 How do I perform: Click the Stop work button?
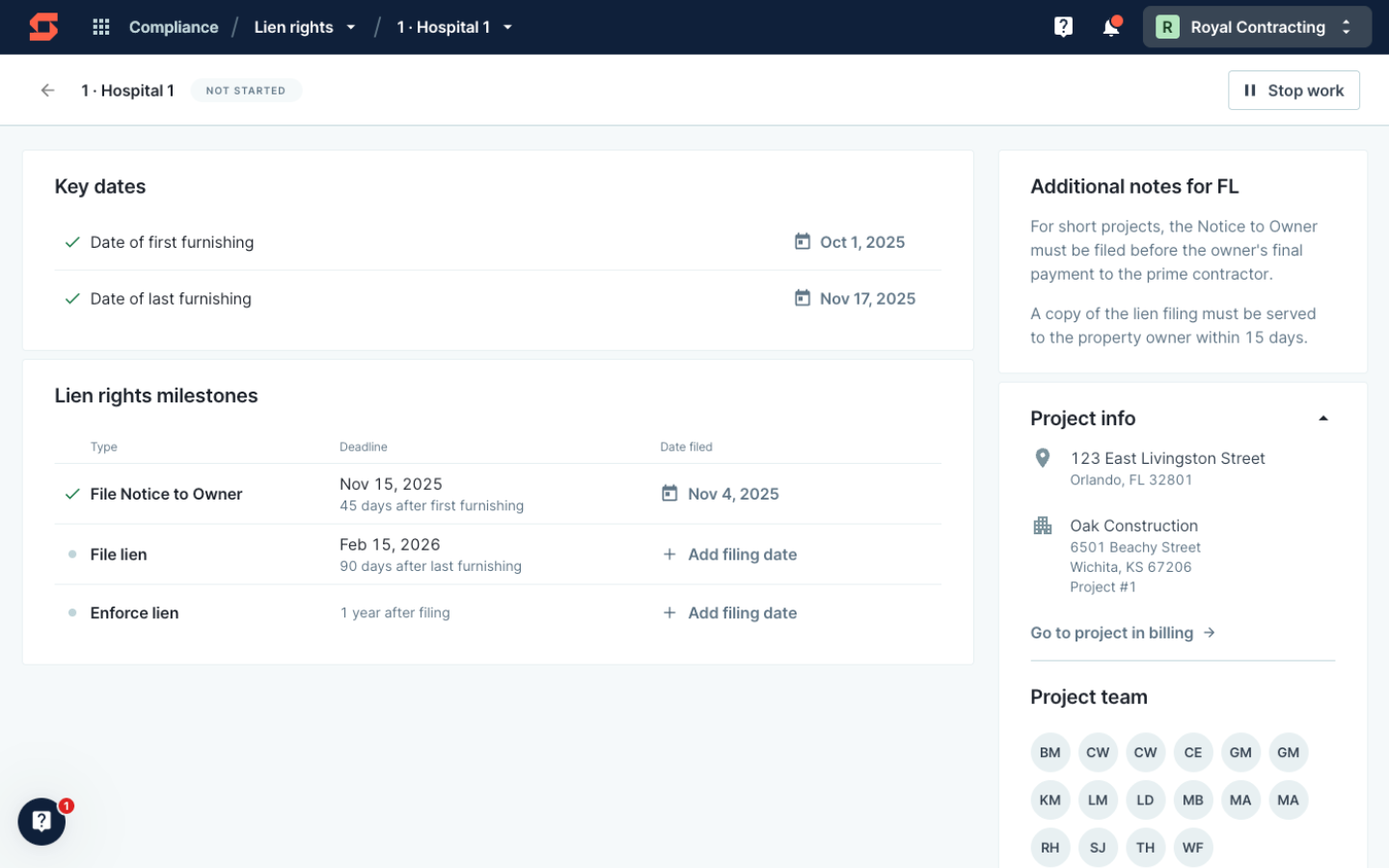tap(1294, 90)
